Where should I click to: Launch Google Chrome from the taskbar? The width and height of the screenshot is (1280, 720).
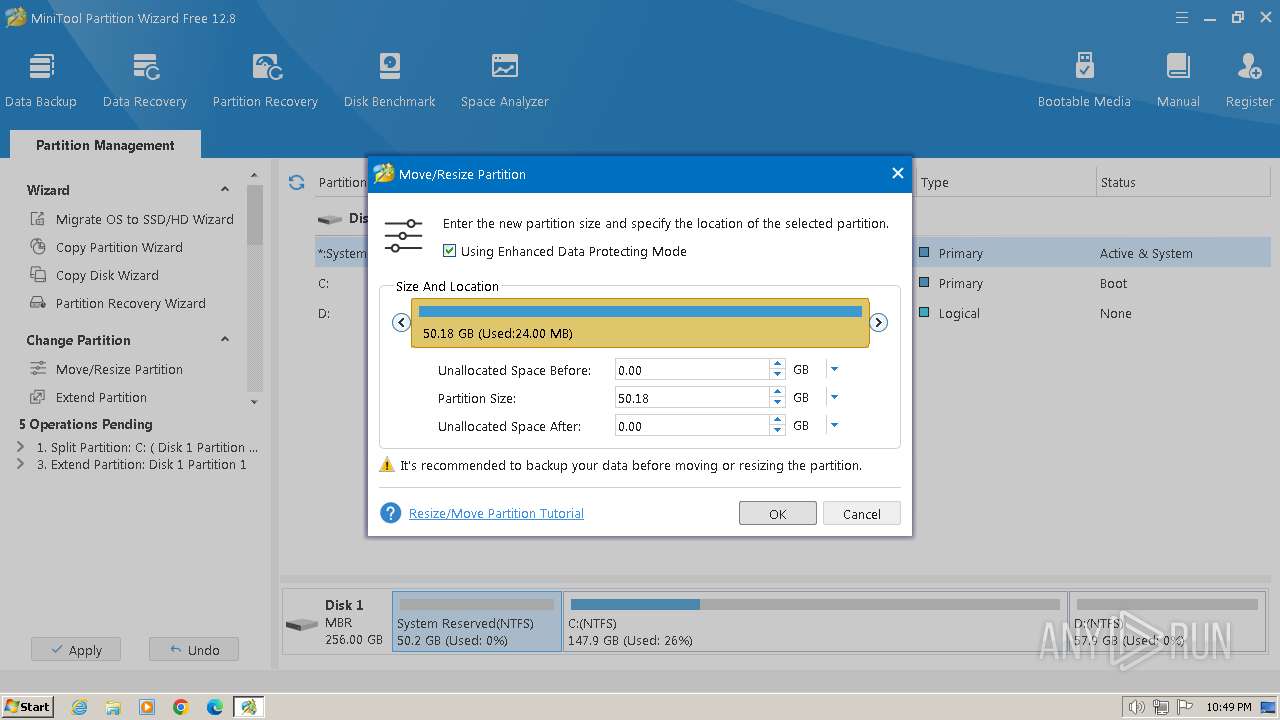181,707
